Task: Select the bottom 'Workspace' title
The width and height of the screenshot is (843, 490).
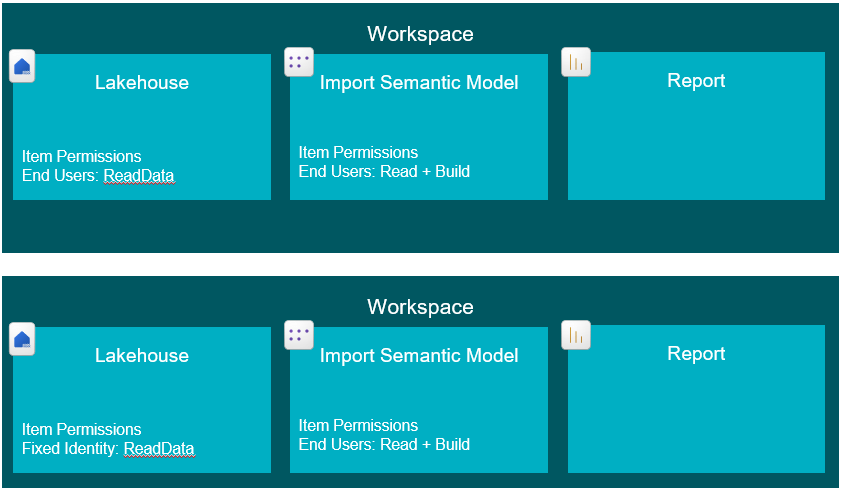Action: coord(420,307)
